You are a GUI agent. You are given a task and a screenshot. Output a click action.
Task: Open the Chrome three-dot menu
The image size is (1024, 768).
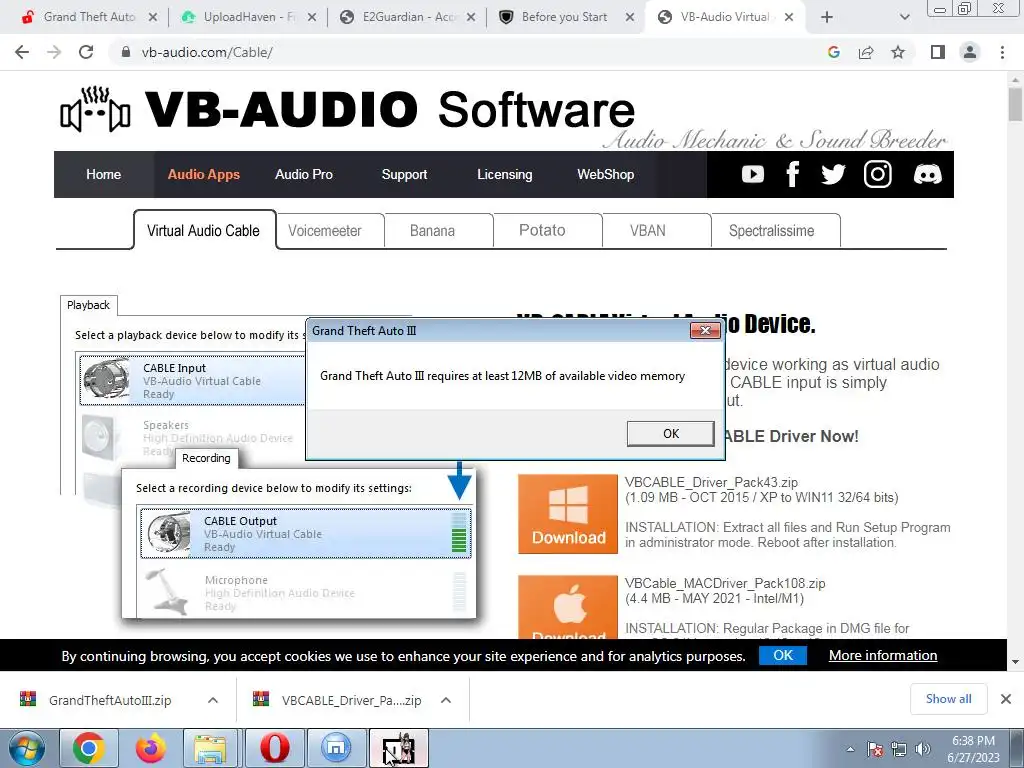tap(1002, 52)
